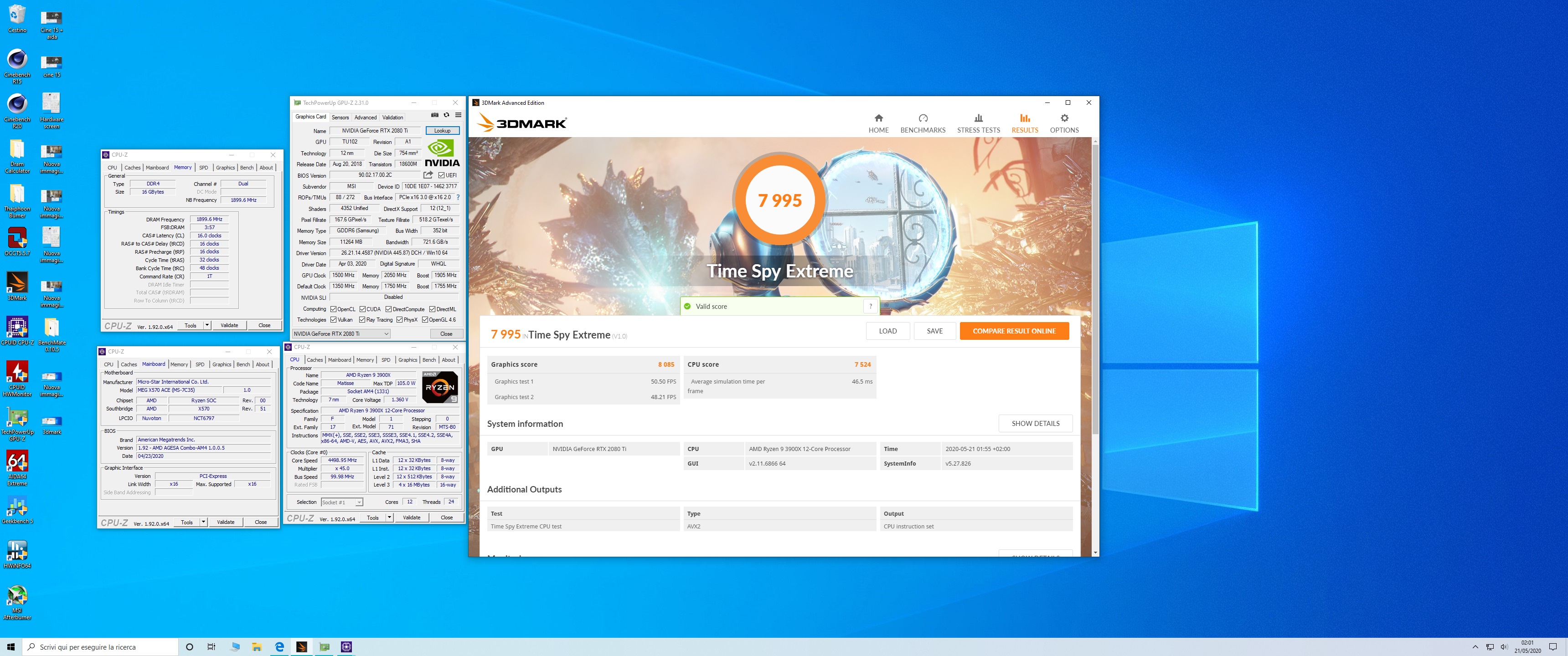Expand Tools dropdown arrow in CPU-Z Mainboard window
The height and width of the screenshot is (656, 1568).
click(203, 522)
